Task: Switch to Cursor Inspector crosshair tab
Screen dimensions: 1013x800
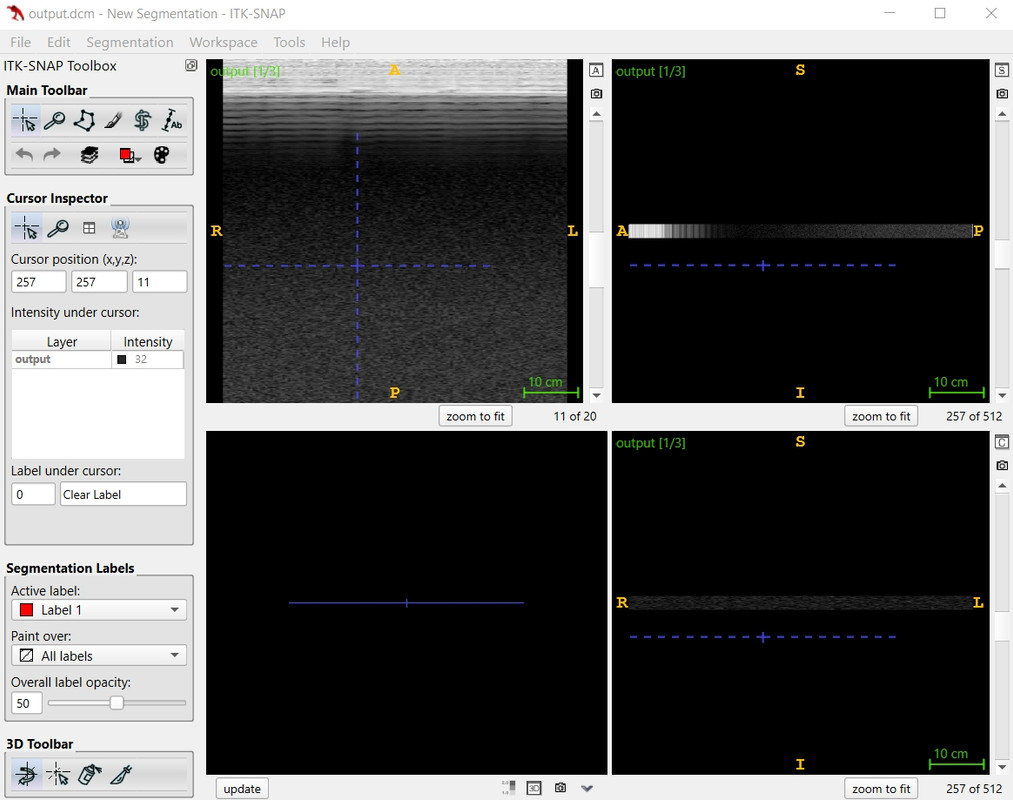Action: click(x=26, y=227)
